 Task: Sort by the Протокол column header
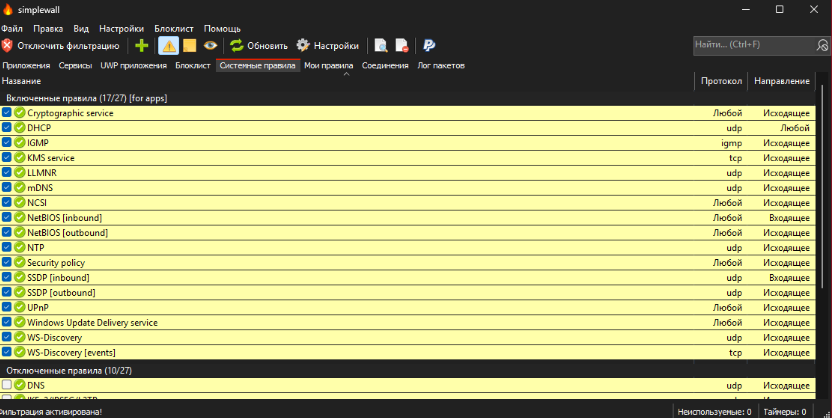click(721, 81)
